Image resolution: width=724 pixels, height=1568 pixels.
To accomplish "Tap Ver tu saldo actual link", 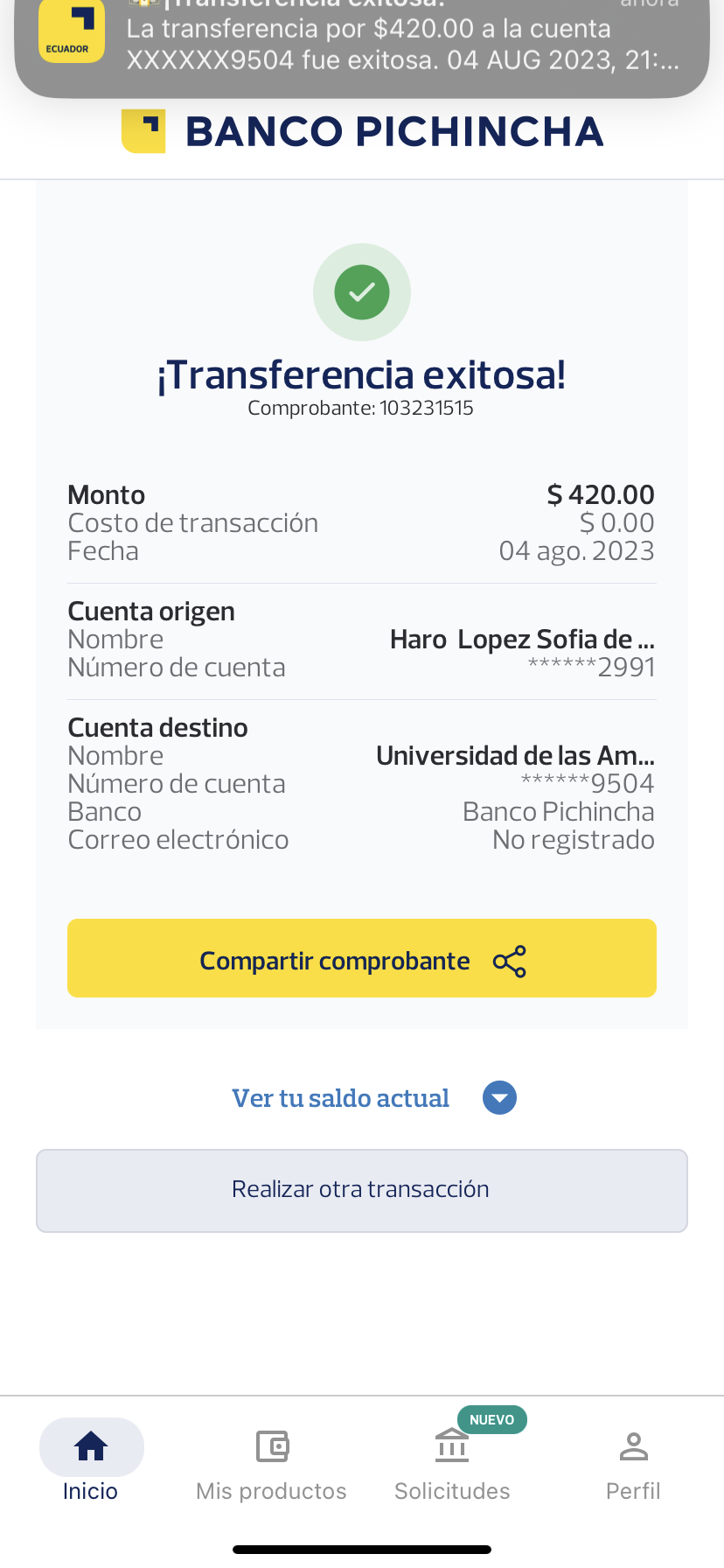I will (340, 1098).
